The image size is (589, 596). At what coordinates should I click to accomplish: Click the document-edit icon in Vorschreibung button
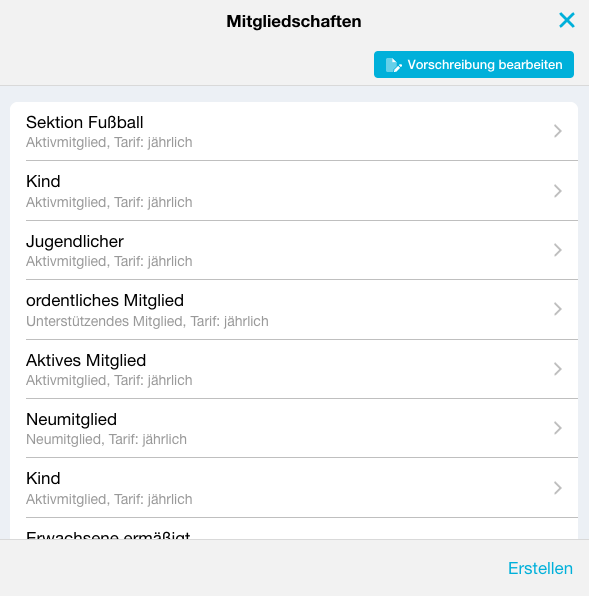[393, 65]
